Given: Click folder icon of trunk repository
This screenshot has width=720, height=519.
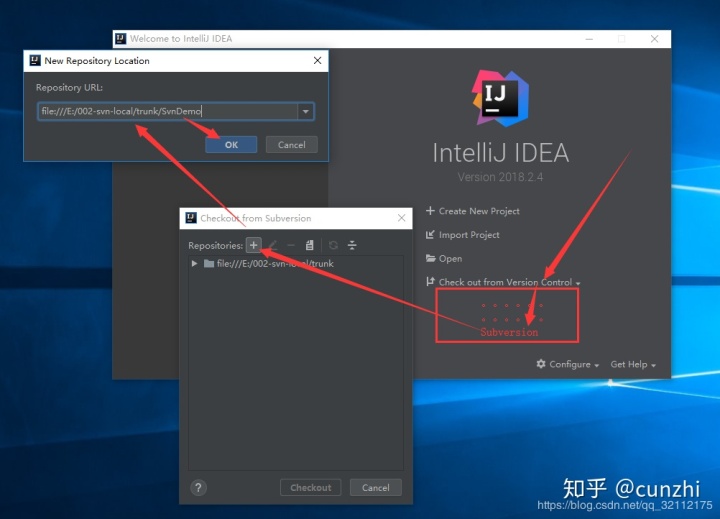Looking at the screenshot, I should point(209,263).
